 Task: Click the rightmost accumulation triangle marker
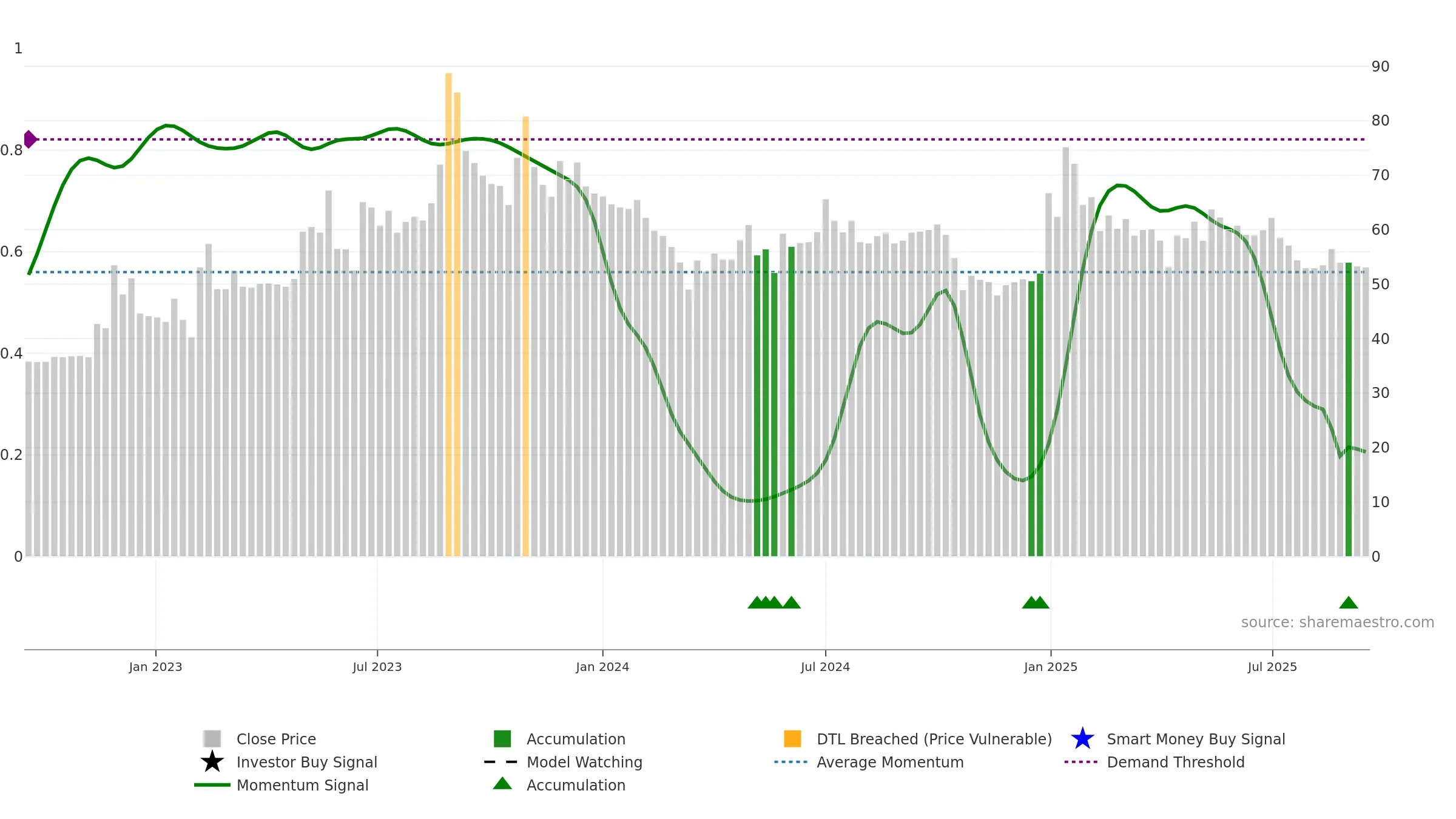coord(1349,602)
